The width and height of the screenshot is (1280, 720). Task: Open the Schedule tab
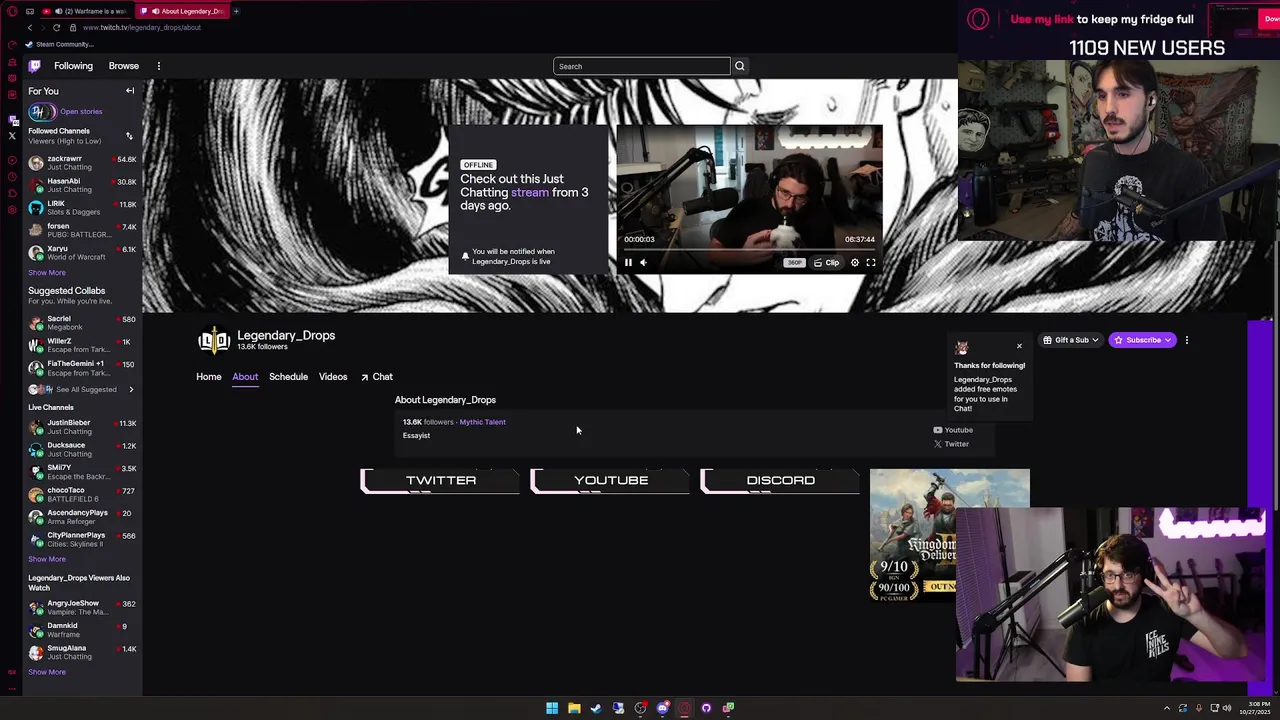tap(288, 377)
